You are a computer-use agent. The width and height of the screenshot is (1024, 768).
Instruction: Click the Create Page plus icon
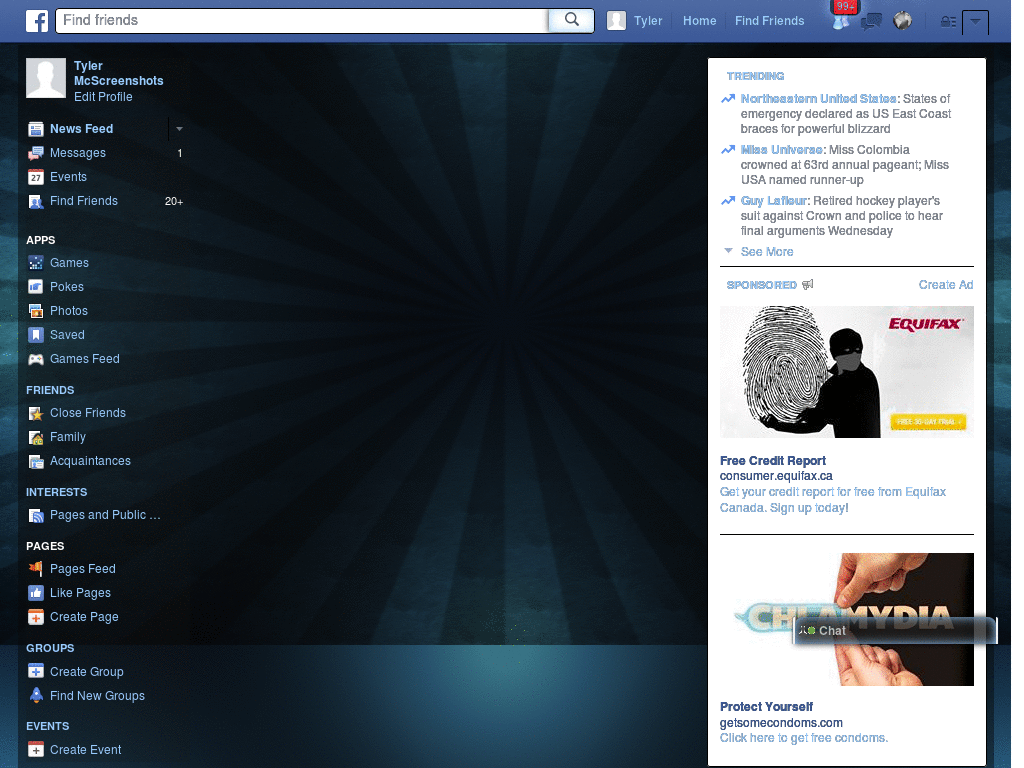[36, 617]
